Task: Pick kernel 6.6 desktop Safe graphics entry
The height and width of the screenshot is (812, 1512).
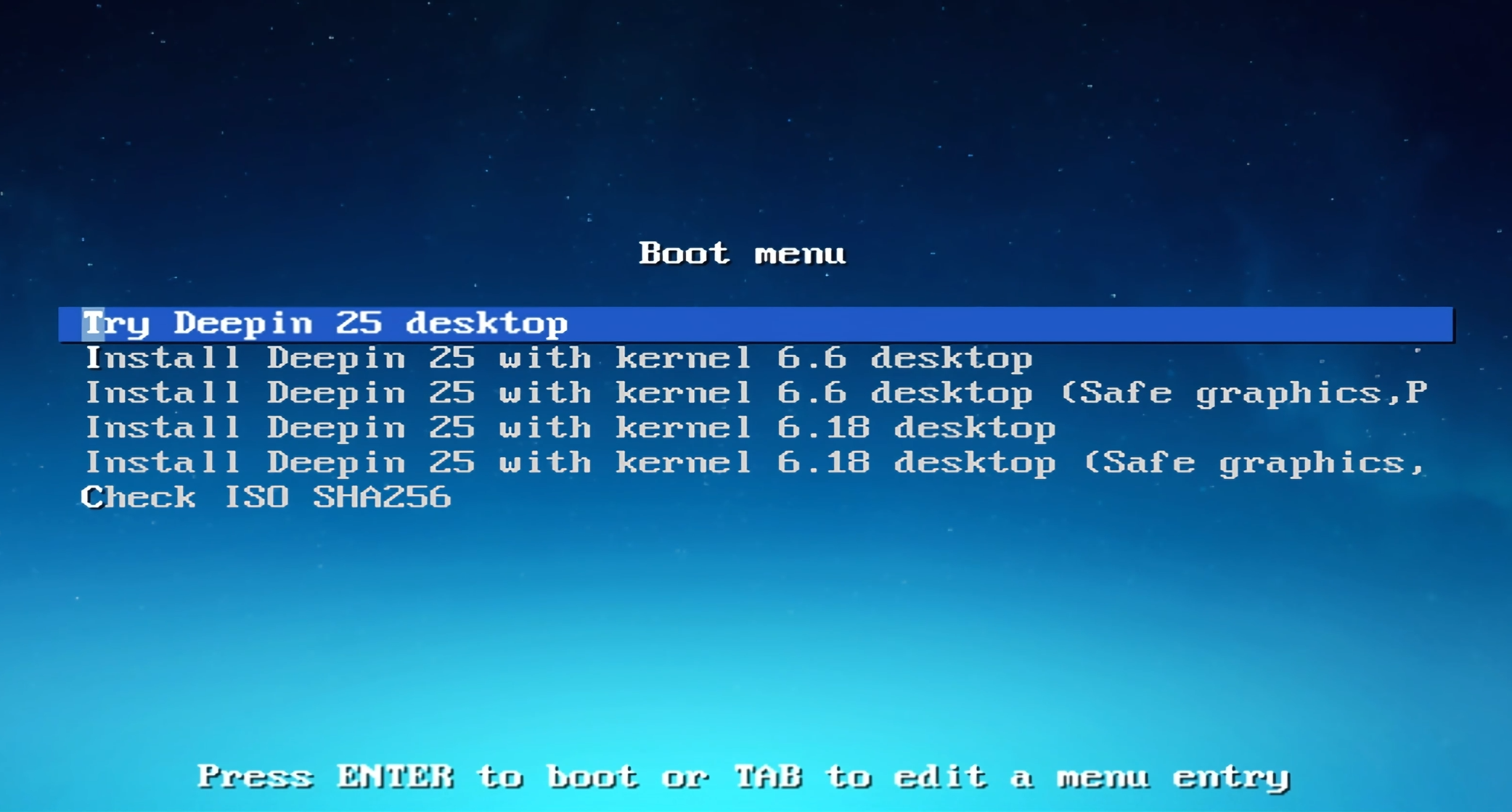Action: click(756, 393)
